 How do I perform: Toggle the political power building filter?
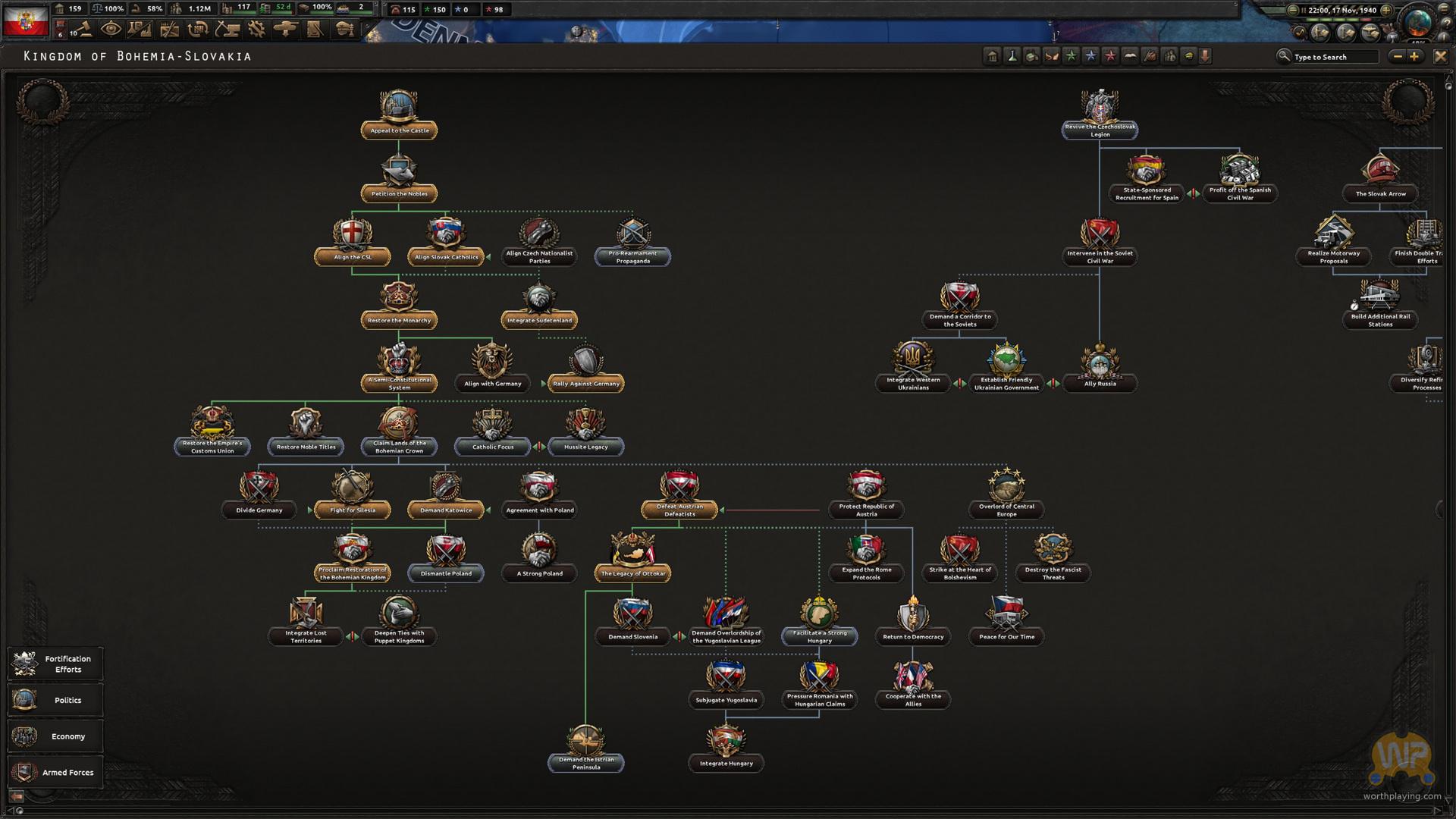coord(992,56)
